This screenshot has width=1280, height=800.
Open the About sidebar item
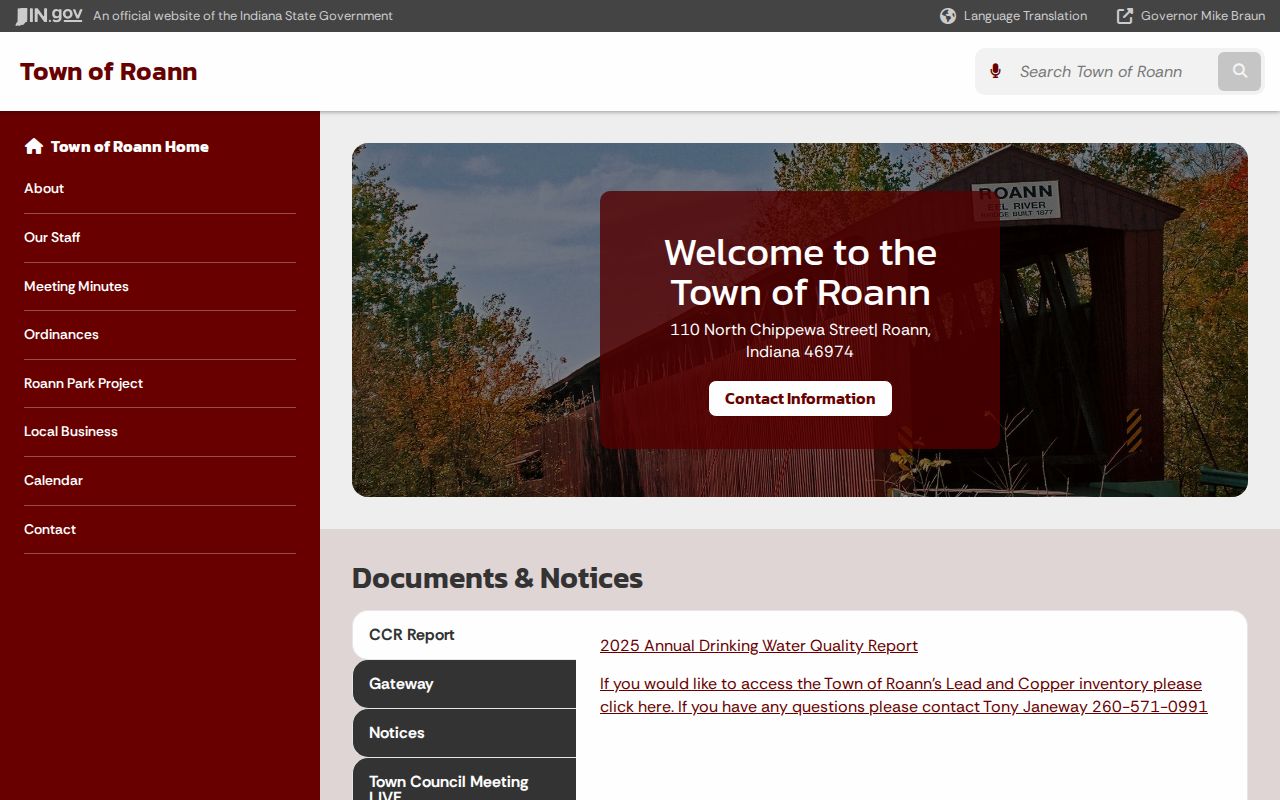160,189
